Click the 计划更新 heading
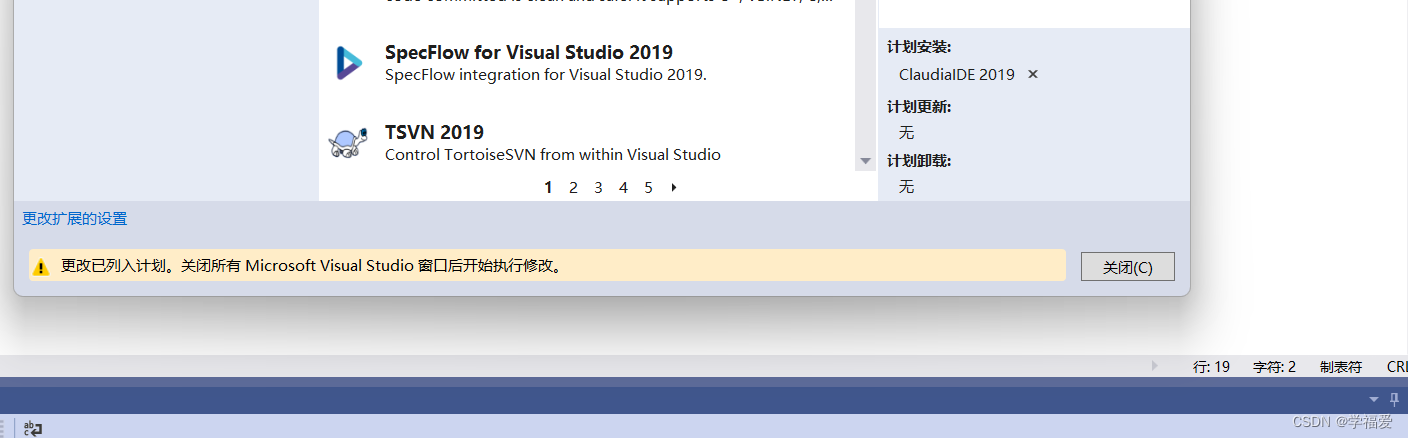Image resolution: width=1408 pixels, height=438 pixels. tap(919, 107)
